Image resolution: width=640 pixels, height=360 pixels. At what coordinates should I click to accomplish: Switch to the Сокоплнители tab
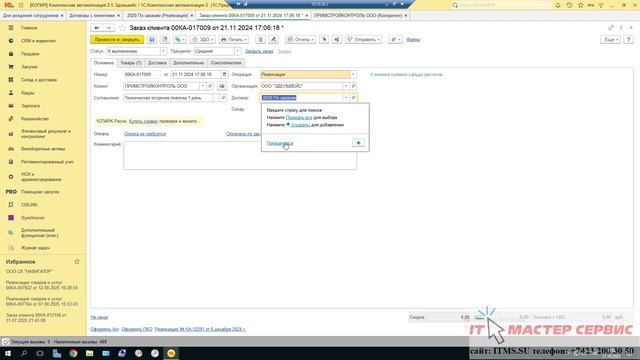pyautogui.click(x=226, y=63)
